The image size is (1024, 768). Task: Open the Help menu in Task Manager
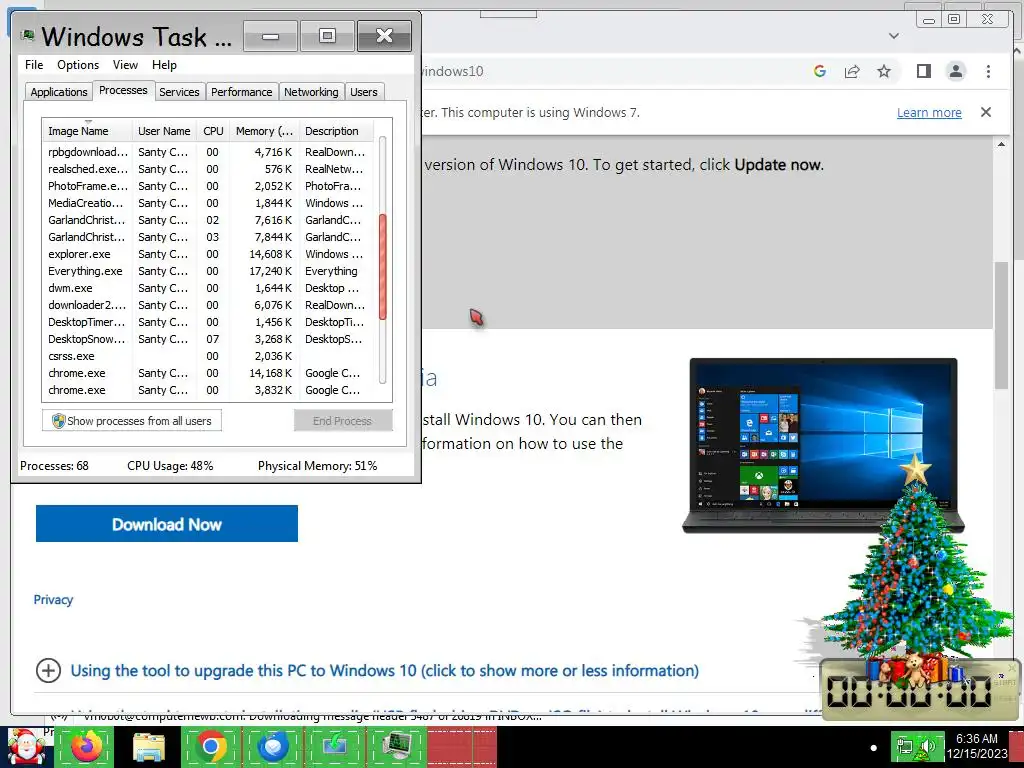(164, 65)
